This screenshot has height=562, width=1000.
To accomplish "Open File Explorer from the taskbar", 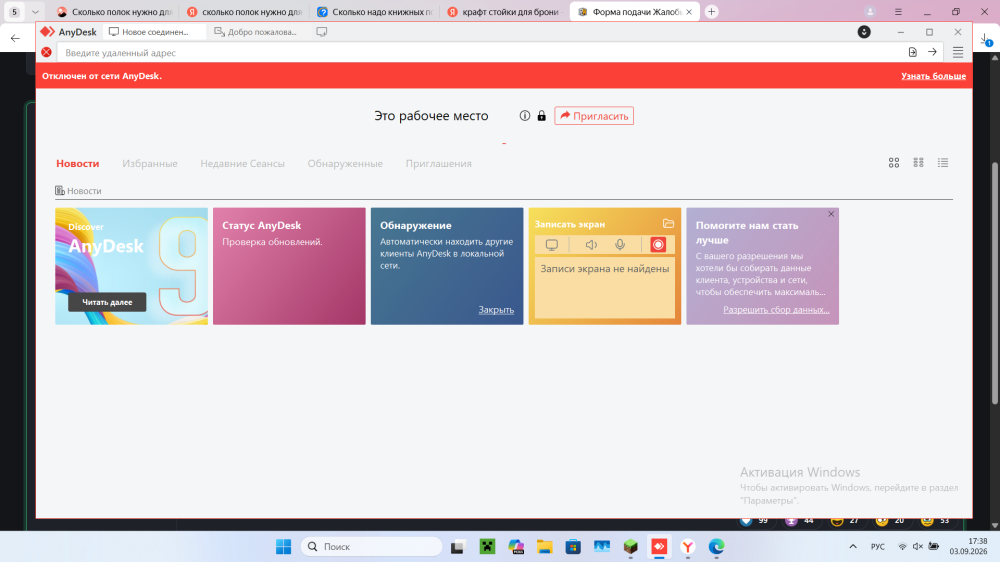I will [x=544, y=547].
